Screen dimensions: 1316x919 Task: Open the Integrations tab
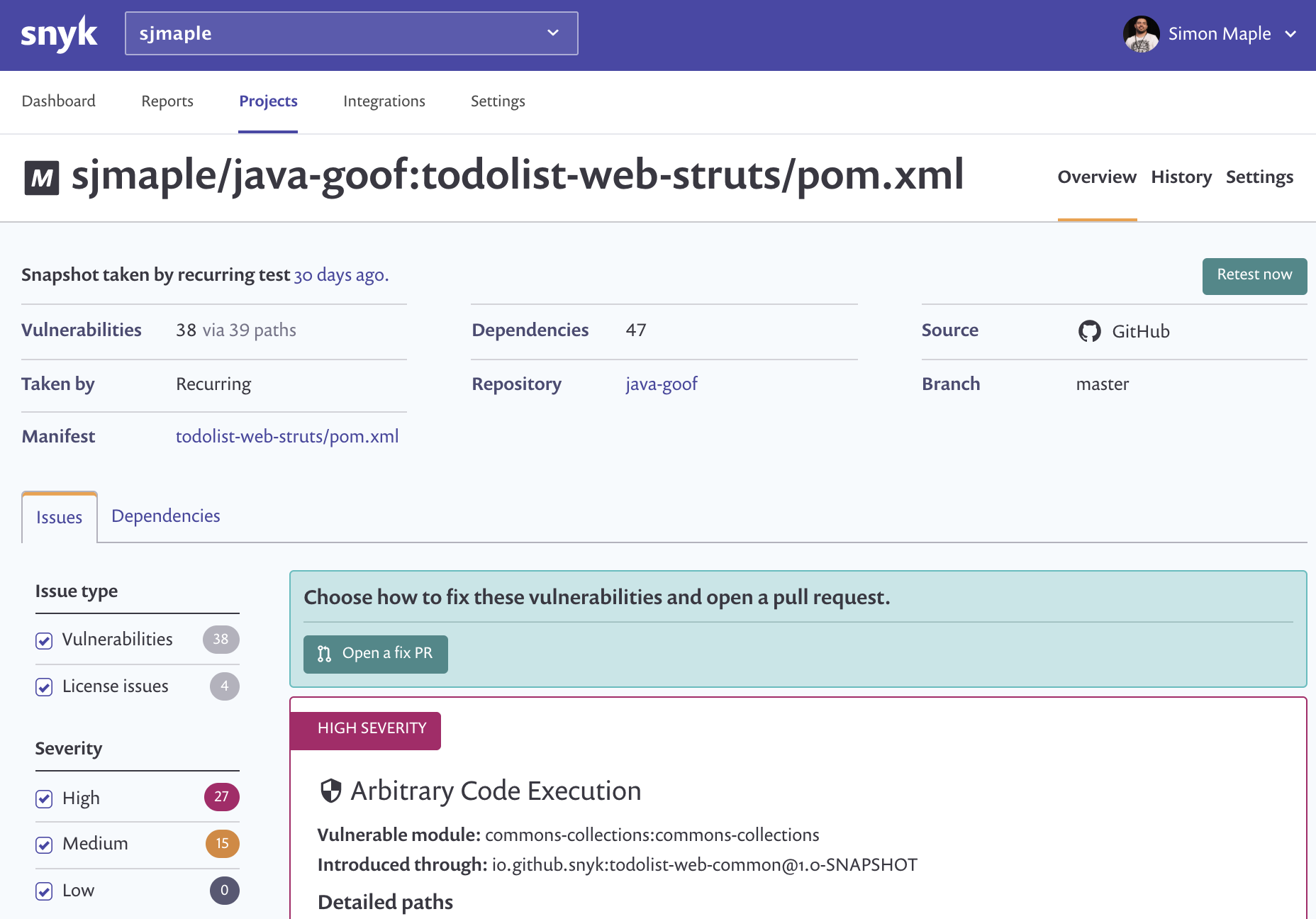384,101
